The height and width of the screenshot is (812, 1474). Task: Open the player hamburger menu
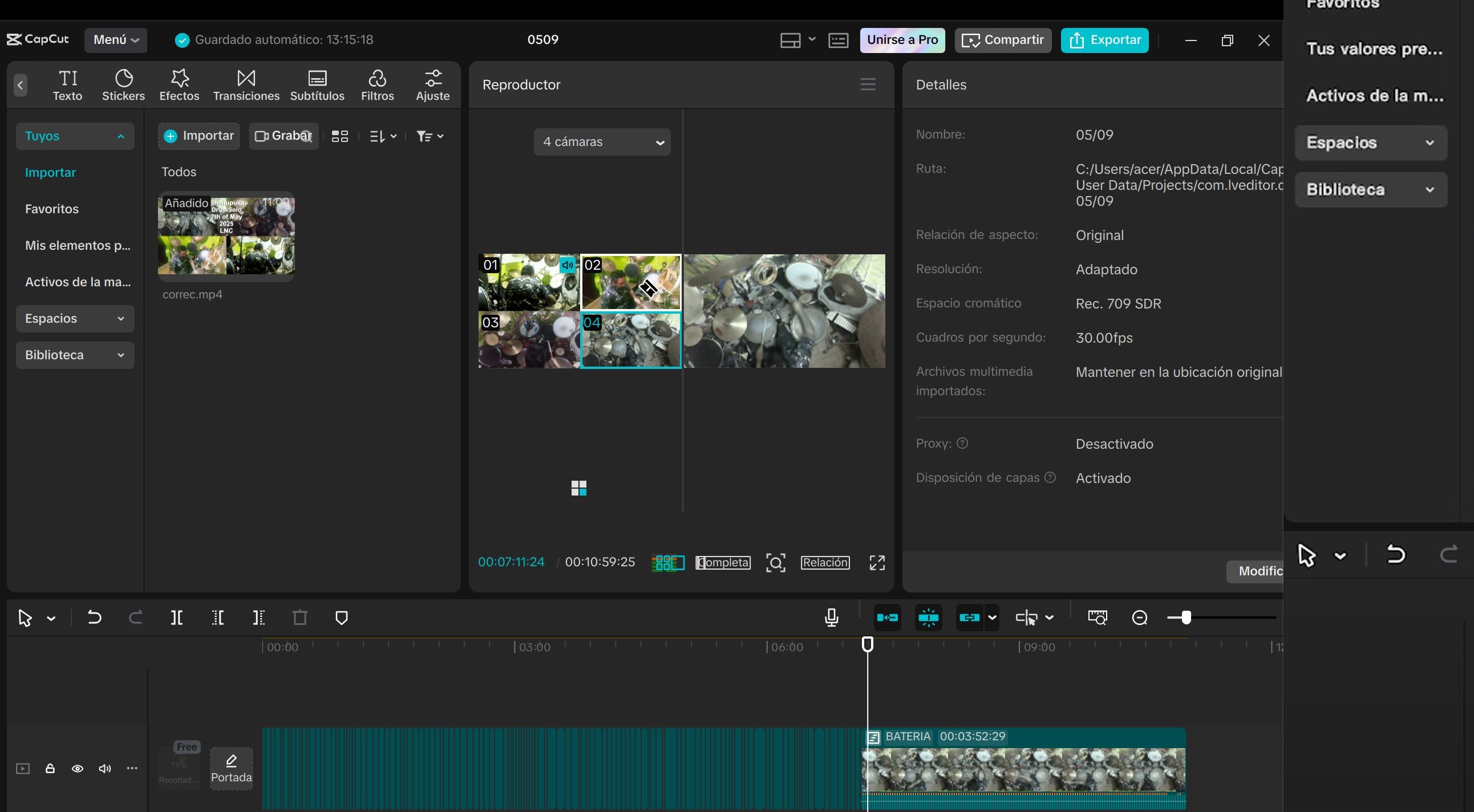pyautogui.click(x=868, y=84)
